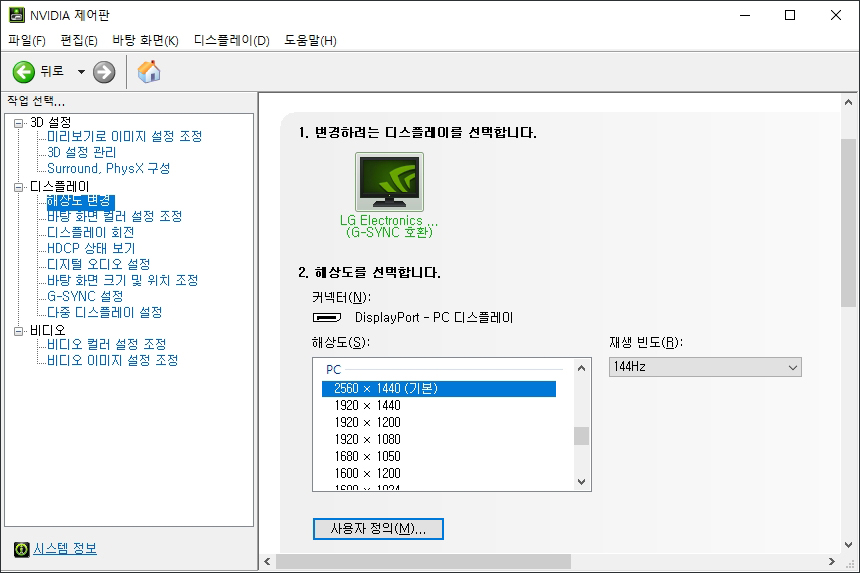Click the green Back arrow icon
Screen dimensions: 860x573
[24, 72]
